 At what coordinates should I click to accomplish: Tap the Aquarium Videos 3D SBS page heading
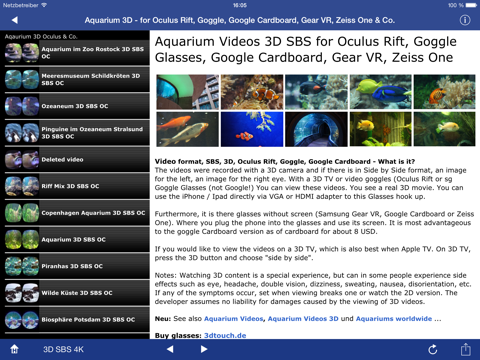306,49
